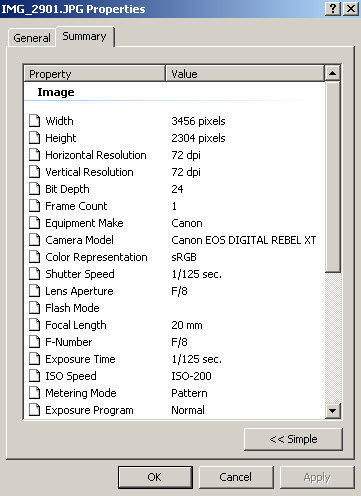
Task: Click the Pattern value
Action: 189,393
